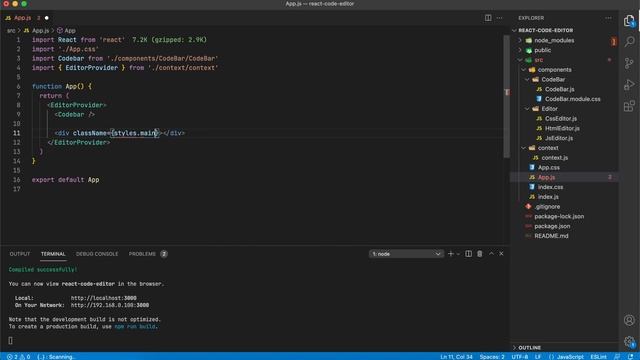Open Explorer panel More Actions ellipsis

tap(608, 18)
